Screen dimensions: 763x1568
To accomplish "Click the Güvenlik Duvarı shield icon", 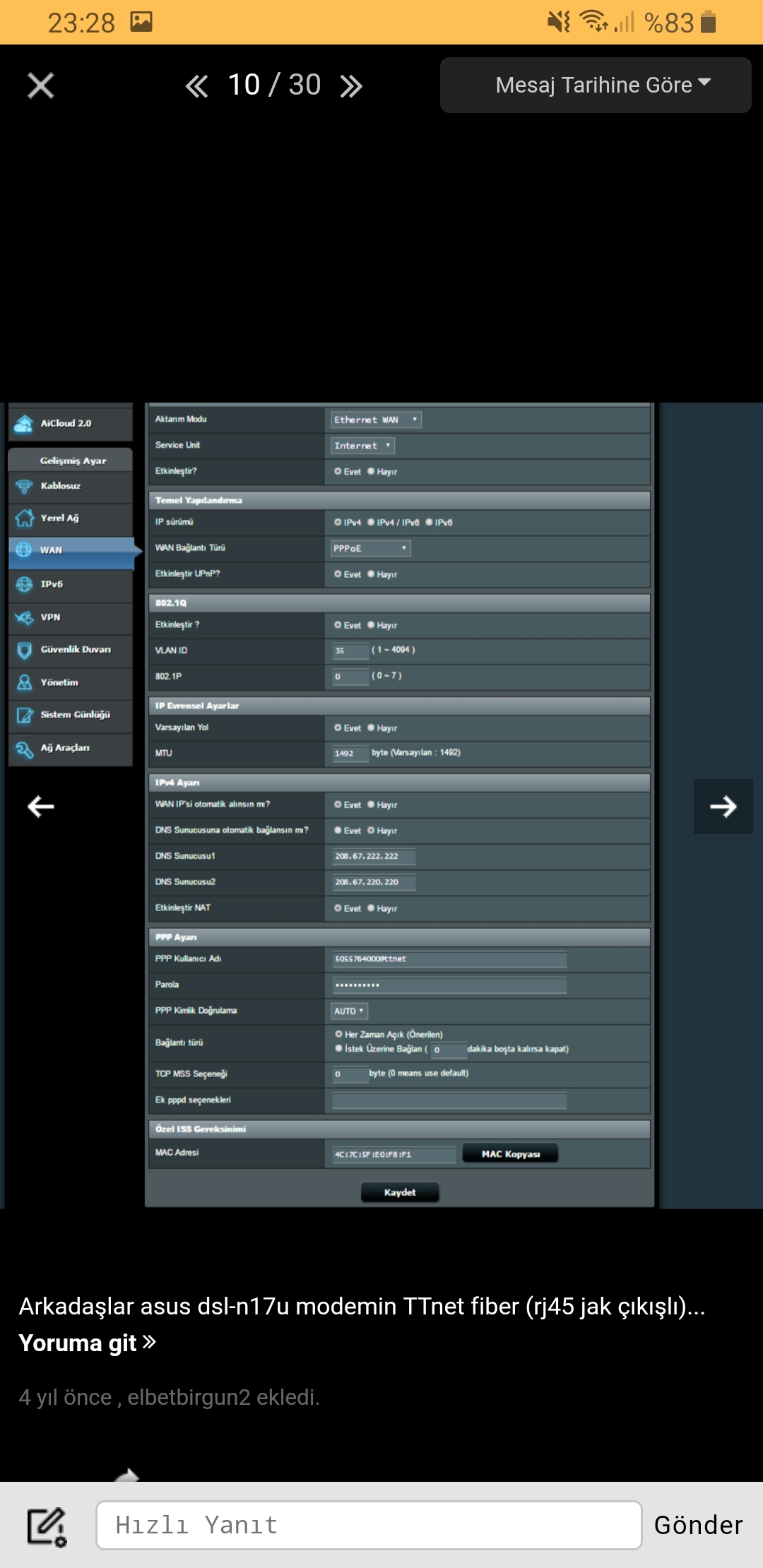I will coord(24,650).
